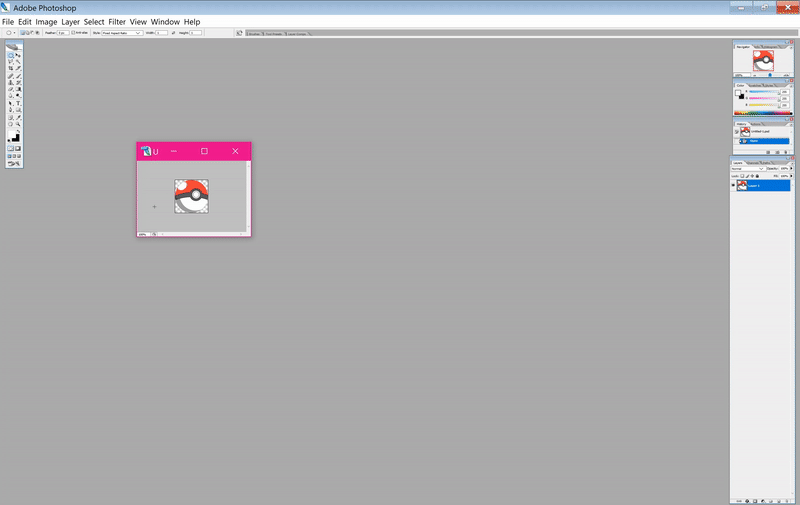Select the Move tool in the toolbox
This screenshot has height=505, width=800.
(18, 56)
